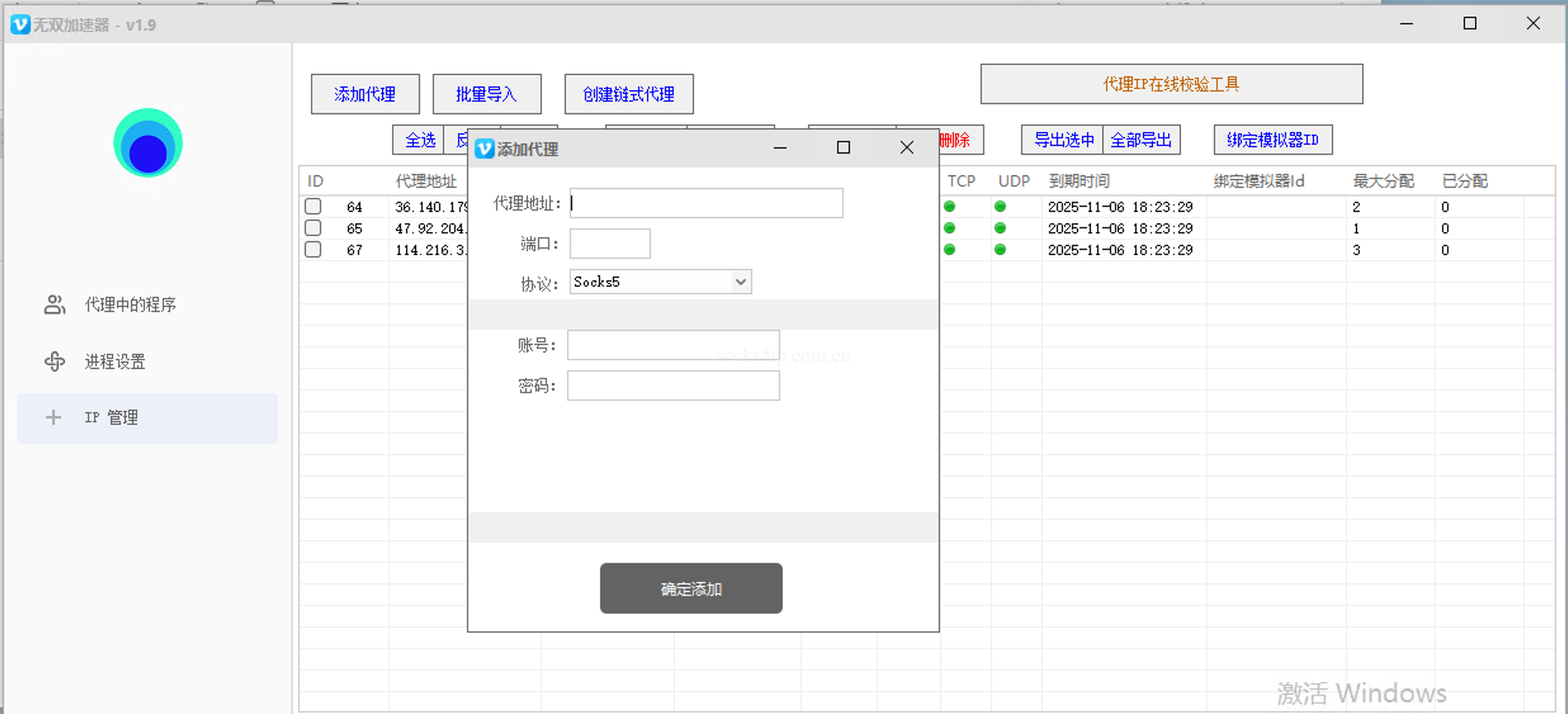Click the person icon beside 代理中的程序
Viewport: 1568px width, 714px height.
point(54,305)
